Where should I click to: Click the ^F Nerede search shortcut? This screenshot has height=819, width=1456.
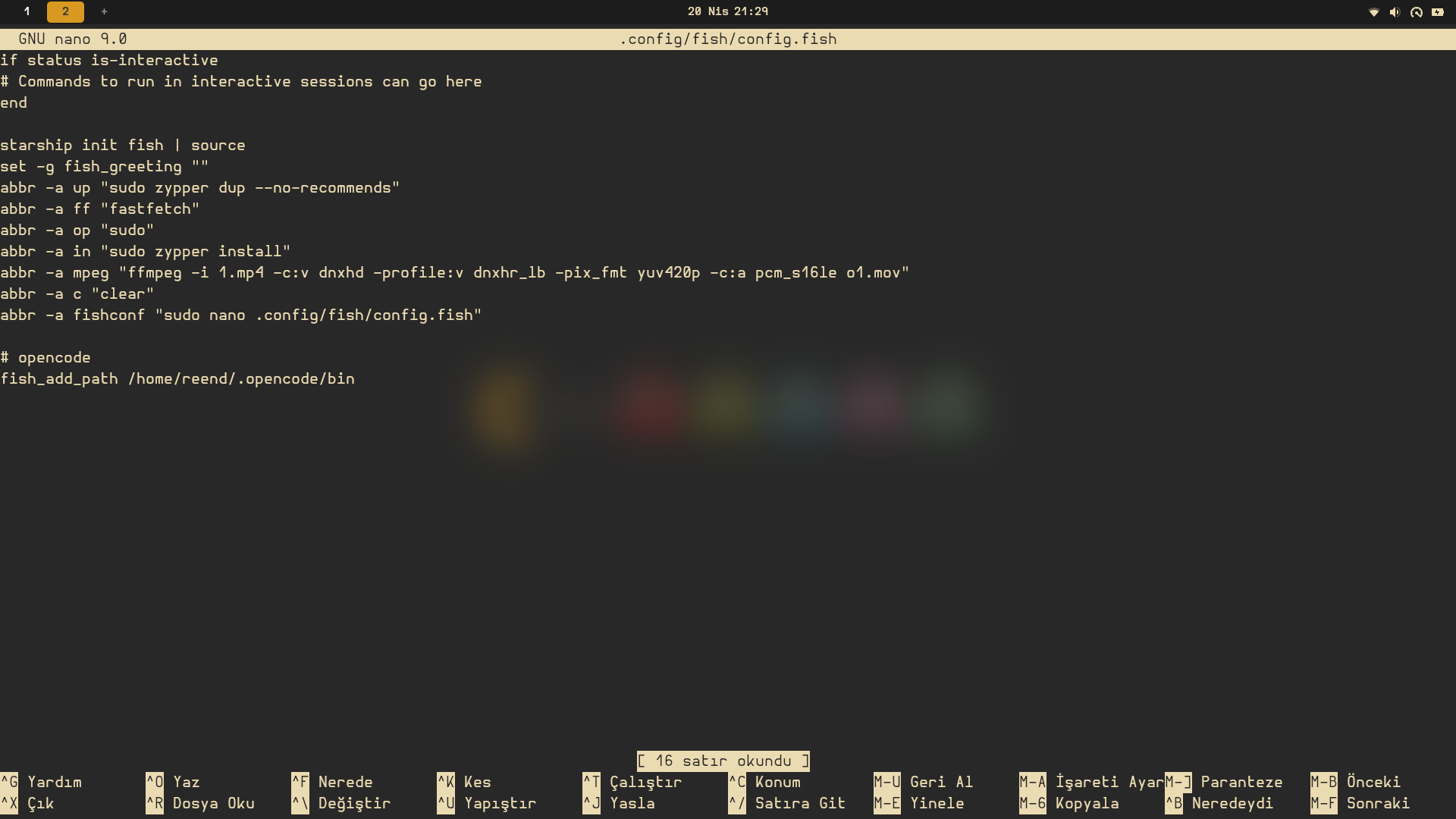coord(332,782)
